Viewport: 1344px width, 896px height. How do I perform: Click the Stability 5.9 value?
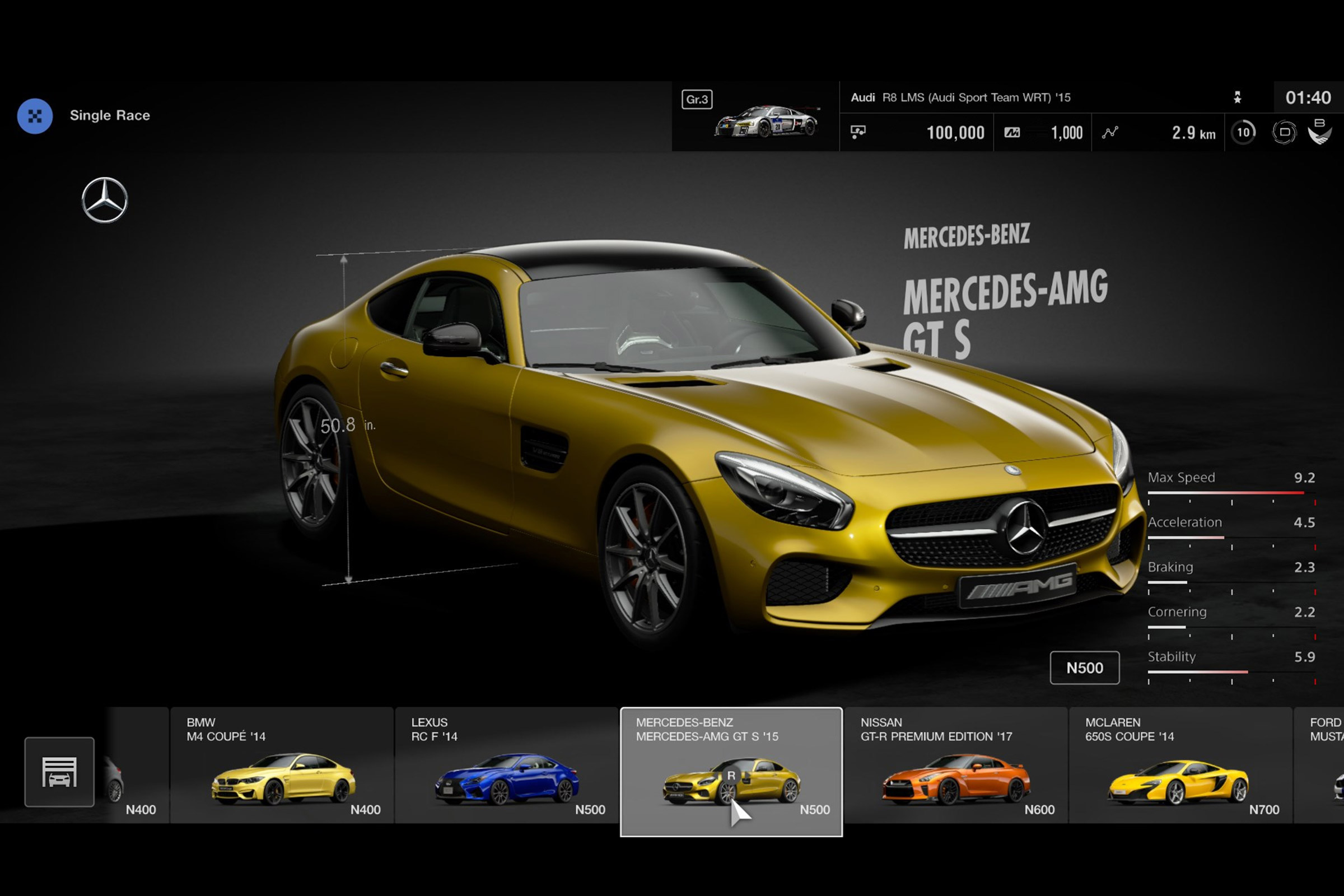tap(1305, 657)
